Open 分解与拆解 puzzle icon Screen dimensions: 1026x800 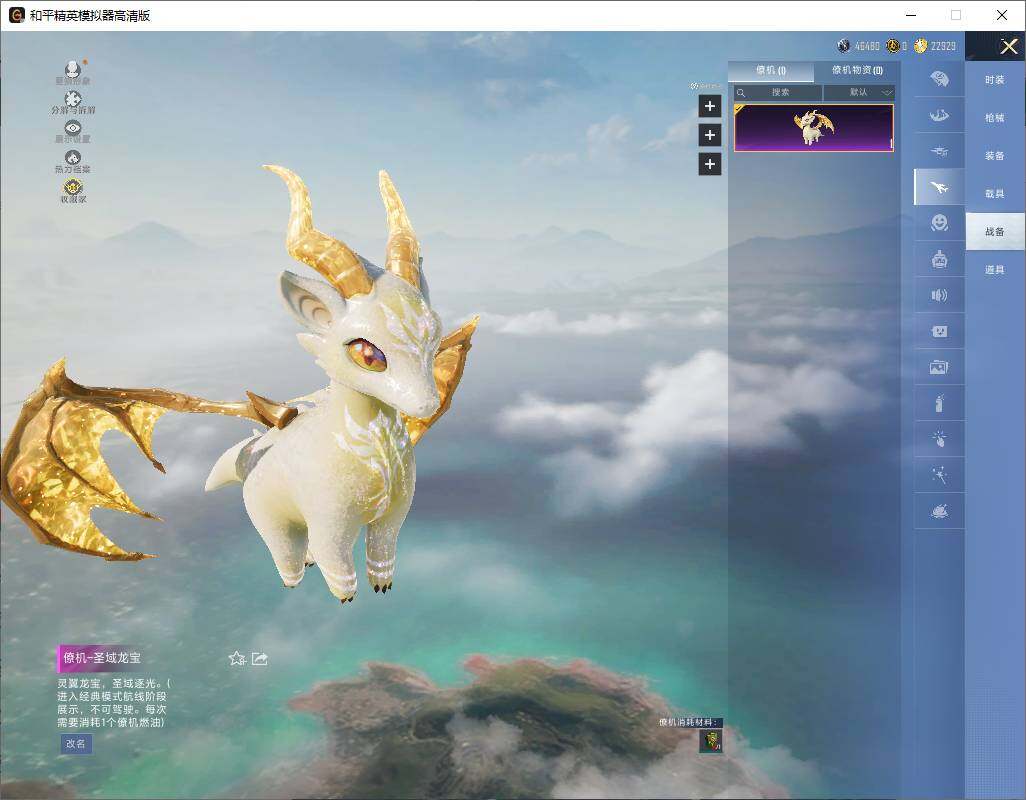pos(73,99)
